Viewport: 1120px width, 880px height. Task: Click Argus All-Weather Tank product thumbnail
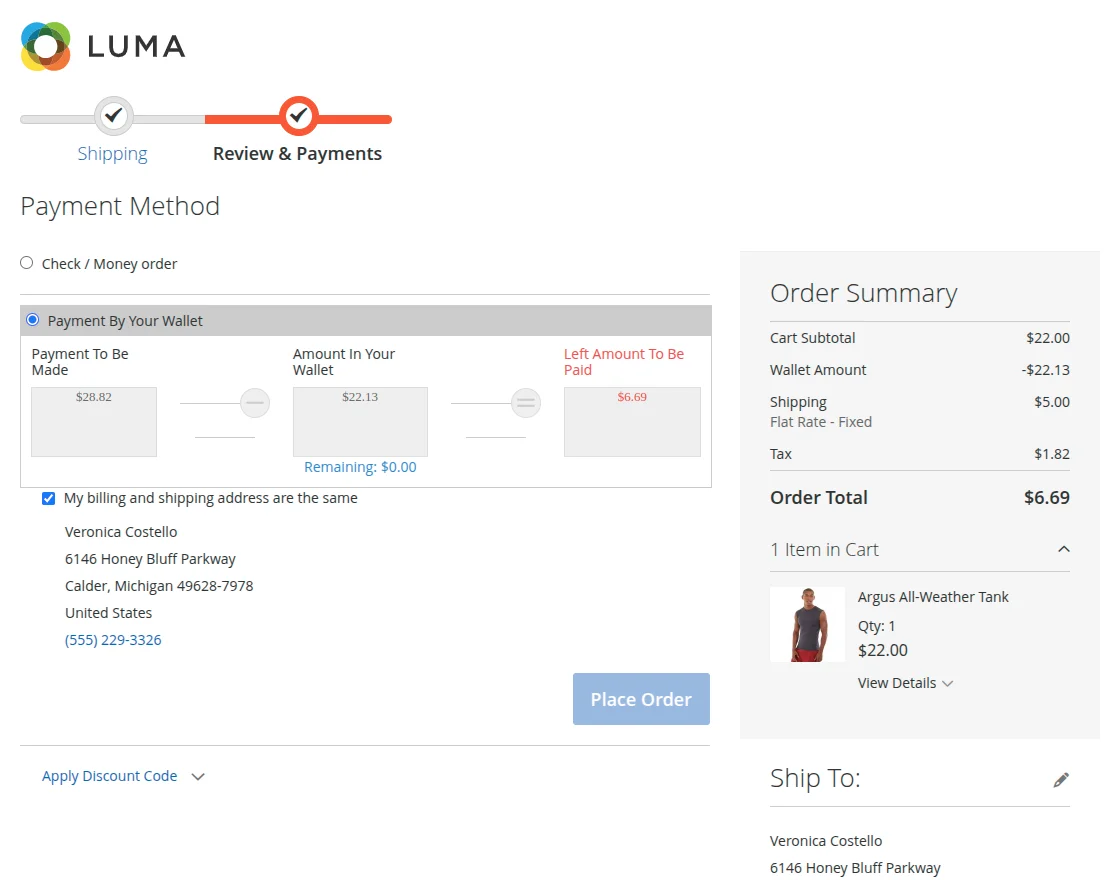click(x=807, y=624)
